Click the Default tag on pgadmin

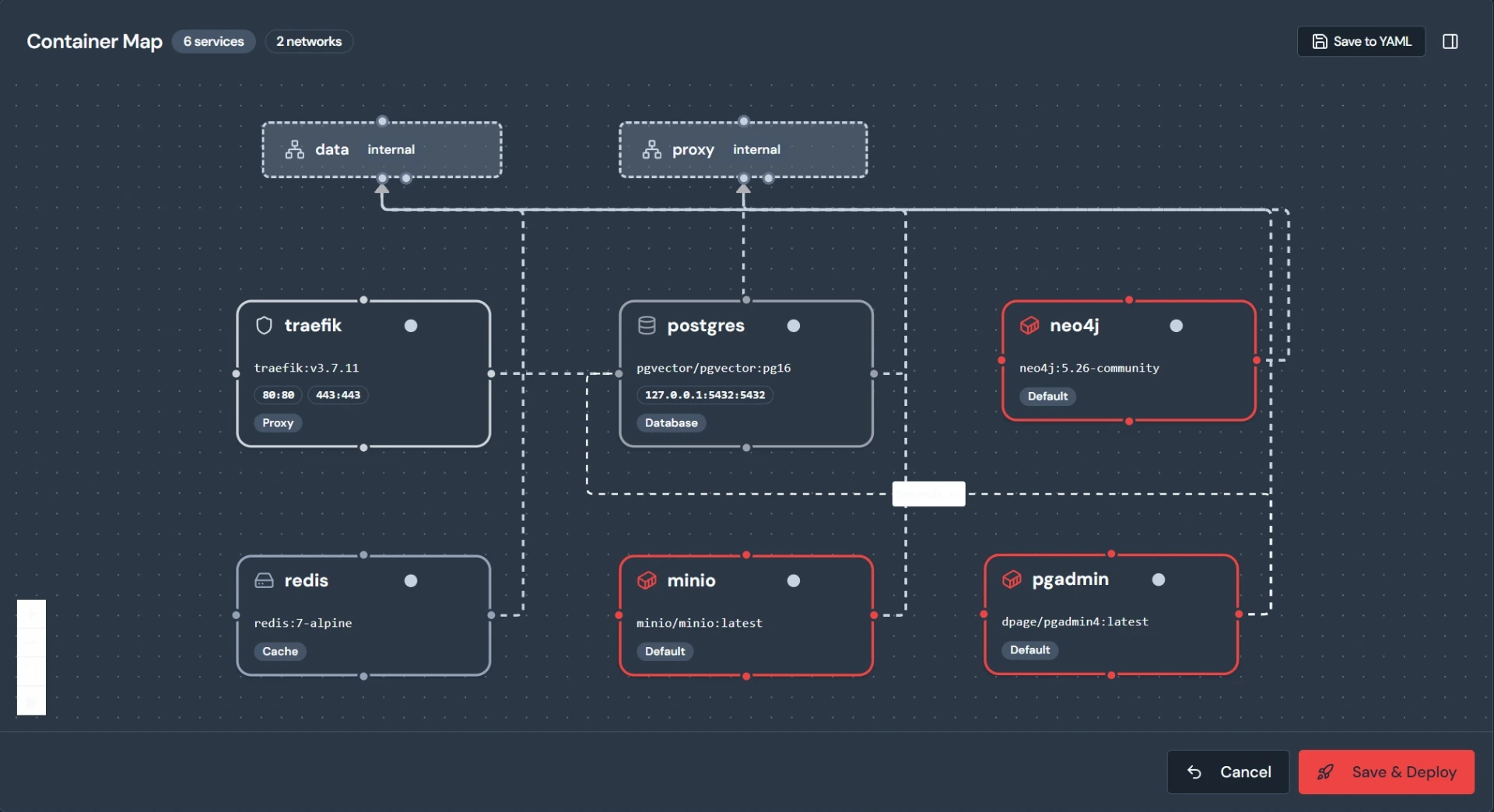tap(1030, 650)
